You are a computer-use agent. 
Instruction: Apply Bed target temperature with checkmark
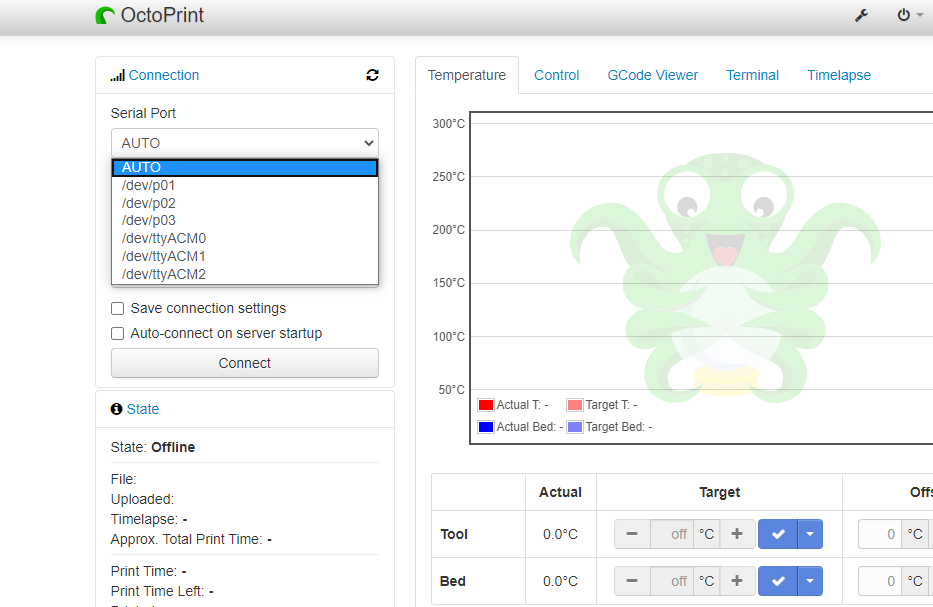(778, 581)
